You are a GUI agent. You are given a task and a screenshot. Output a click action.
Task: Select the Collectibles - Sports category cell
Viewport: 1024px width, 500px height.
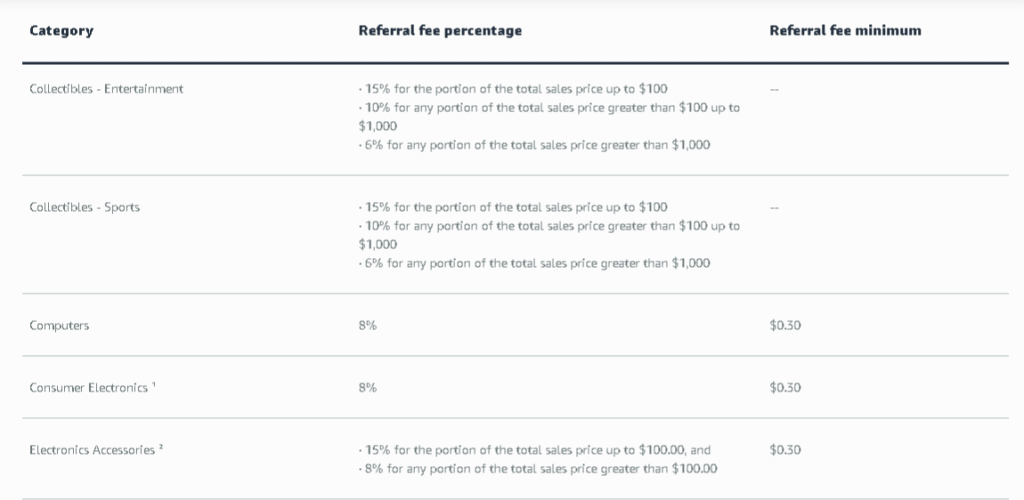point(85,207)
